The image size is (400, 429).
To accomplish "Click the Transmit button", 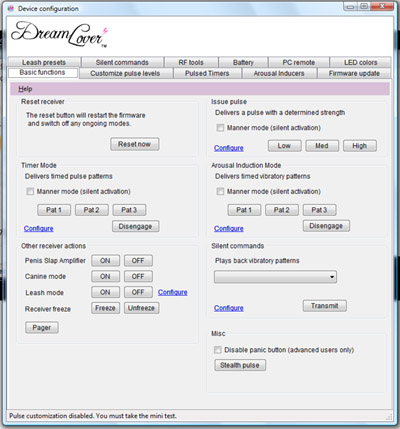I will pyautogui.click(x=325, y=306).
